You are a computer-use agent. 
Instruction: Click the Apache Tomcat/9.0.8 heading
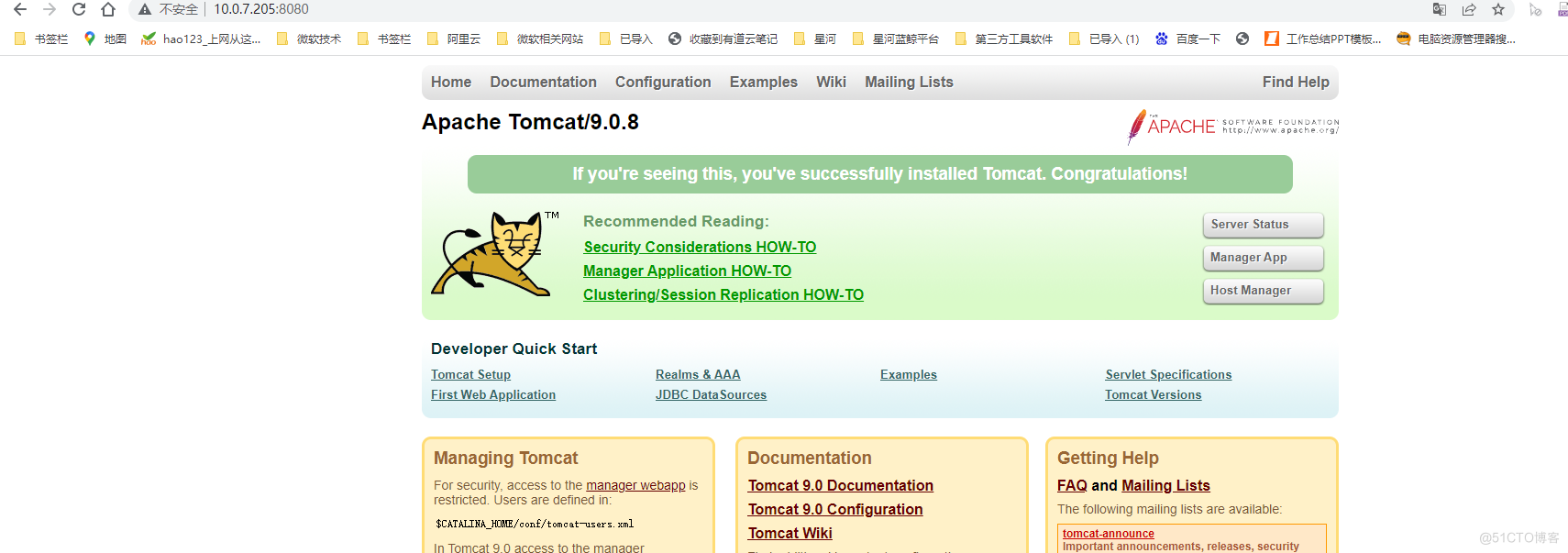pyautogui.click(x=530, y=122)
